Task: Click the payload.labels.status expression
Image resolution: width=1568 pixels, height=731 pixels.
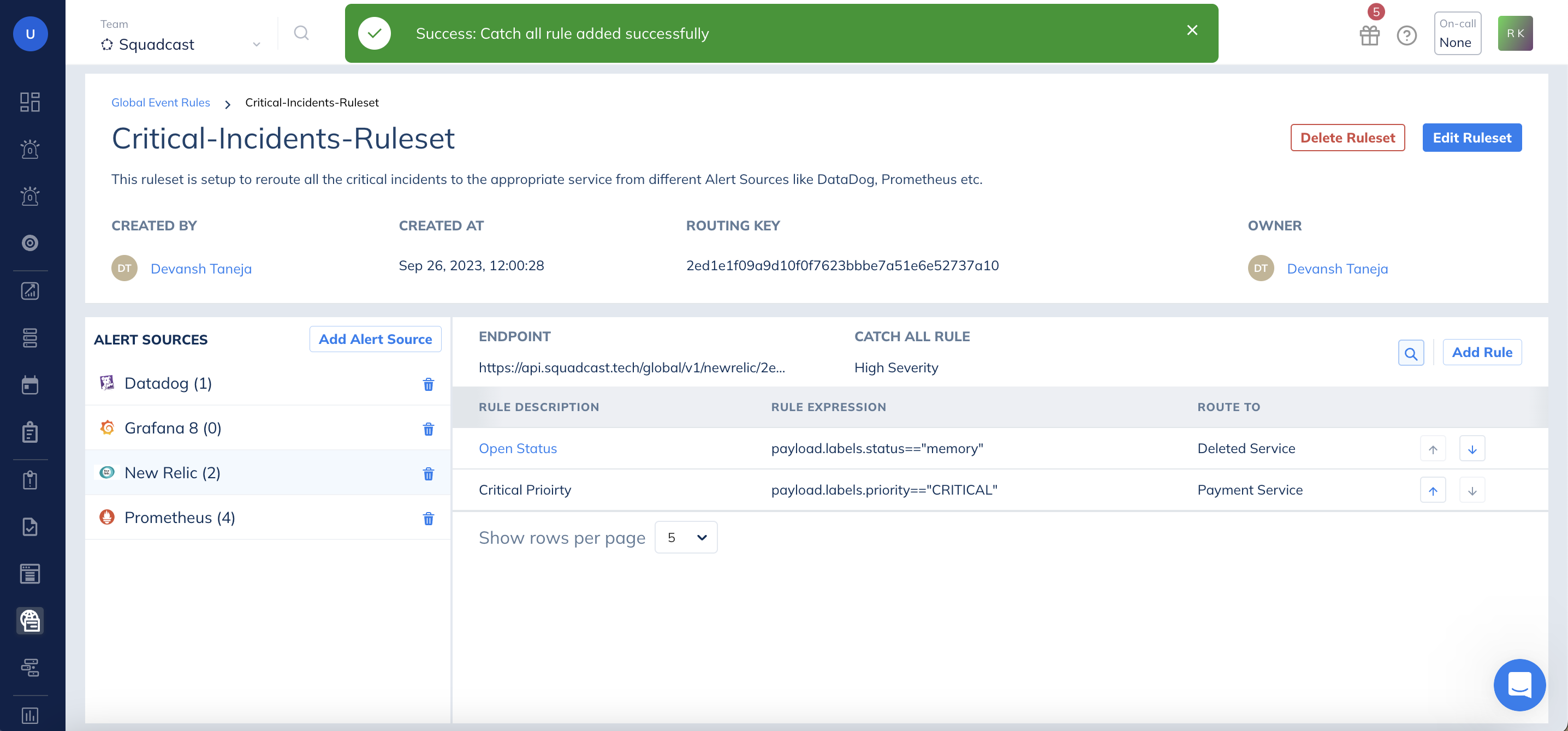Action: (x=876, y=449)
